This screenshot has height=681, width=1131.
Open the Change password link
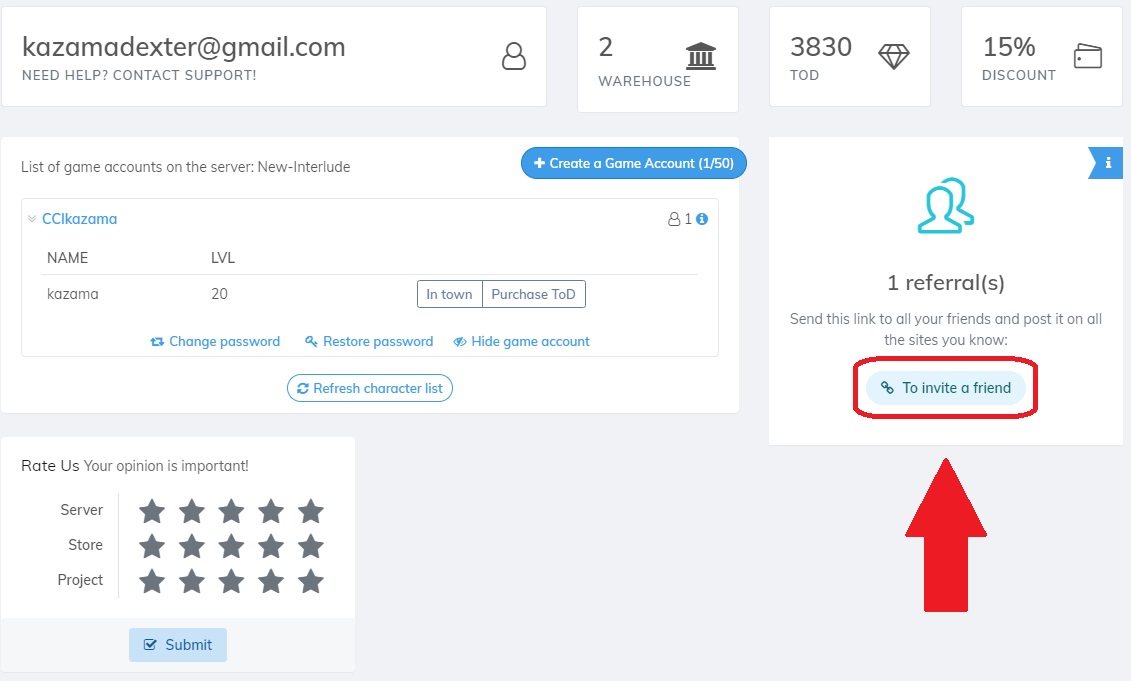tap(215, 341)
